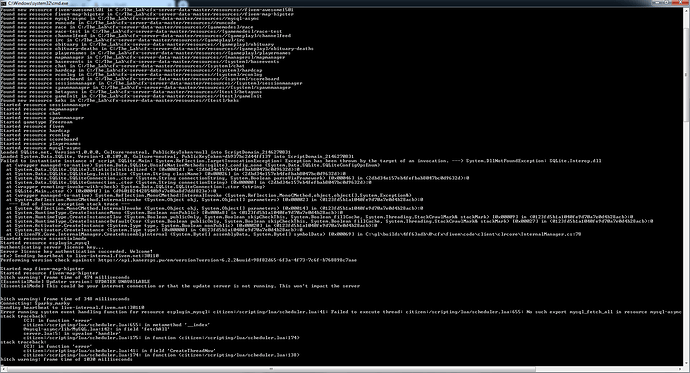Click the 'Performing version check against' URL line
This screenshot has width=690, height=373.
click(179, 260)
